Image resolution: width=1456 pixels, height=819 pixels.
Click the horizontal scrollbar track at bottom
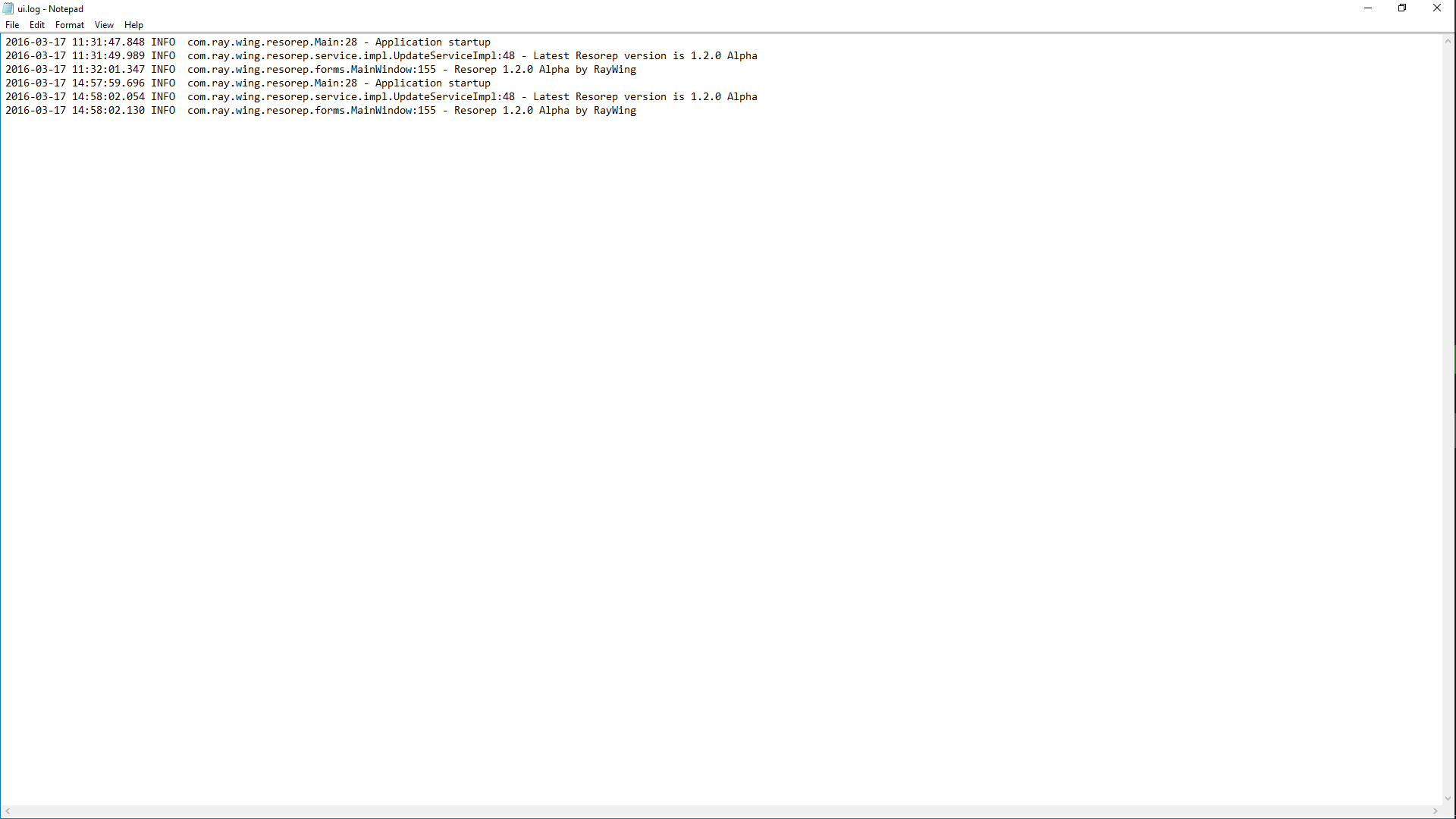point(720,811)
